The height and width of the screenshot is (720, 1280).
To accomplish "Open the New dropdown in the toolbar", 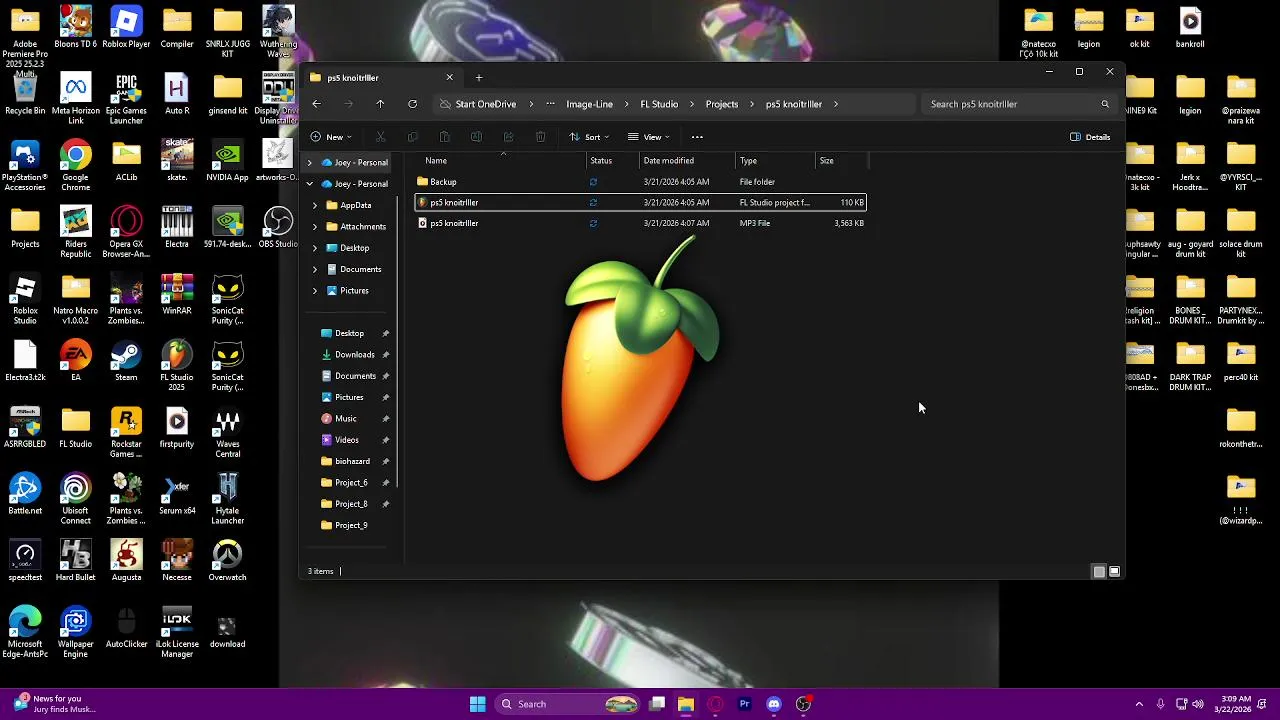I will (330, 137).
